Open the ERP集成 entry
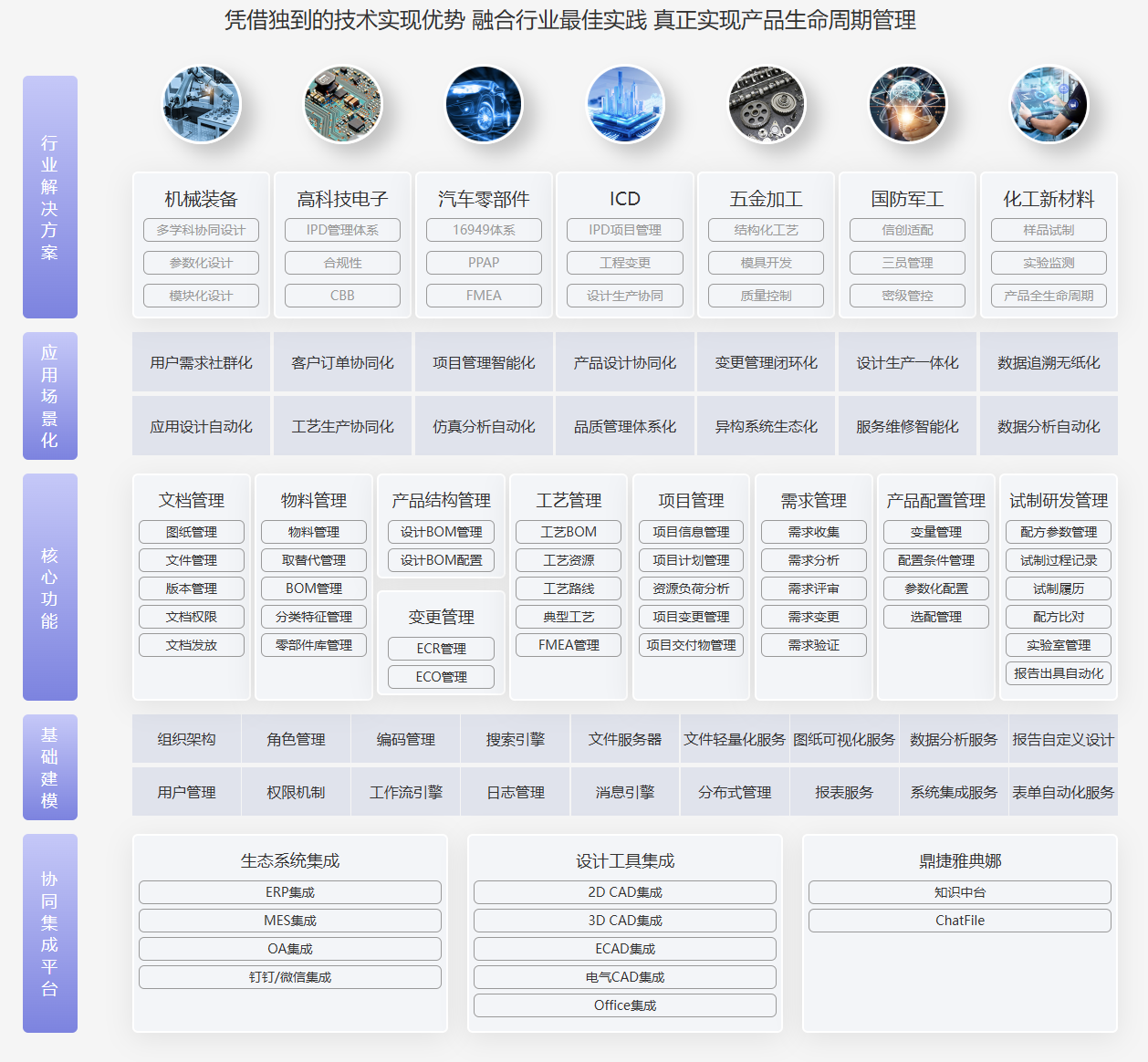Image resolution: width=1148 pixels, height=1062 pixels. click(290, 892)
